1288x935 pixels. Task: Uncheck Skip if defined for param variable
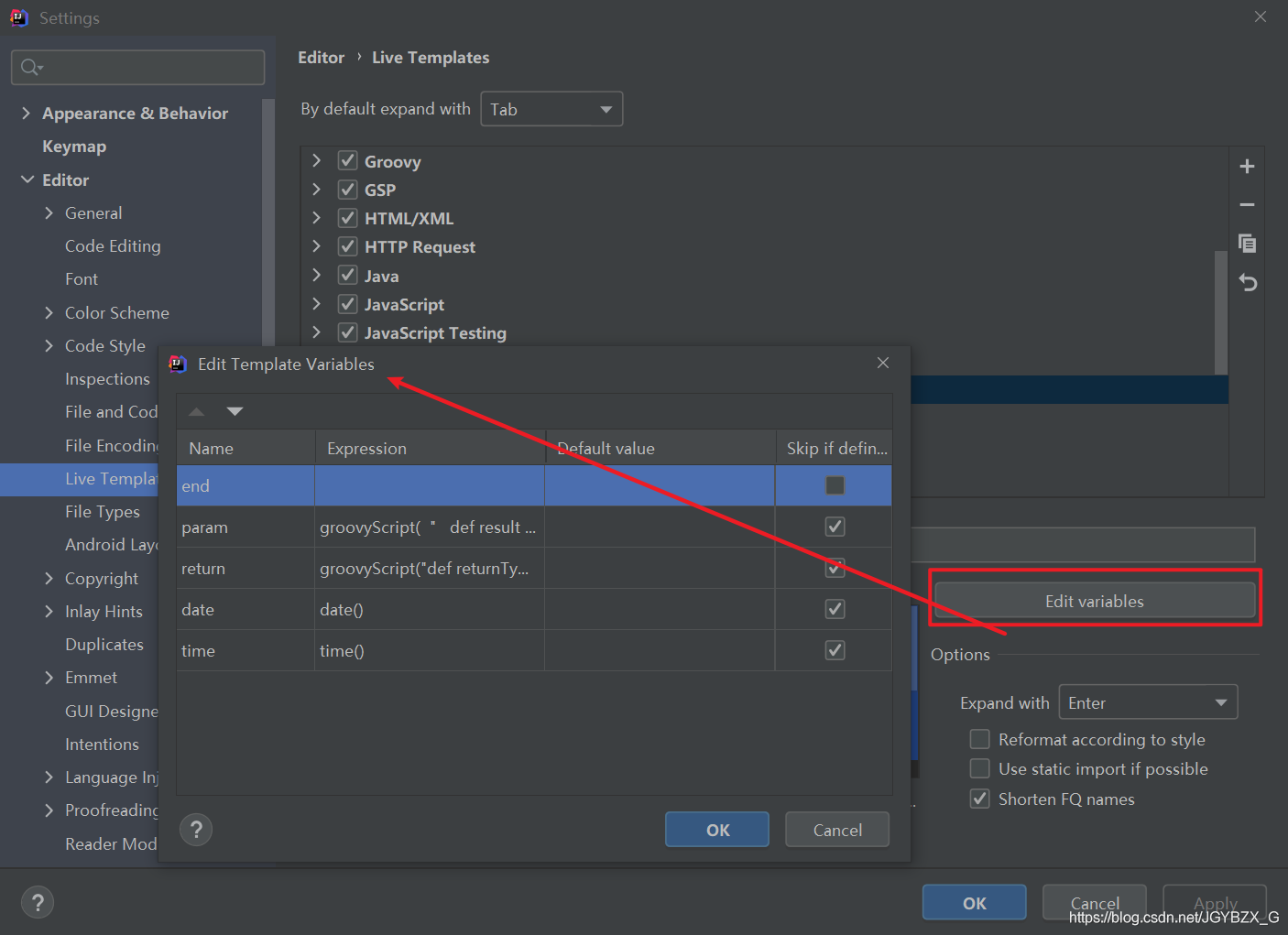click(835, 527)
